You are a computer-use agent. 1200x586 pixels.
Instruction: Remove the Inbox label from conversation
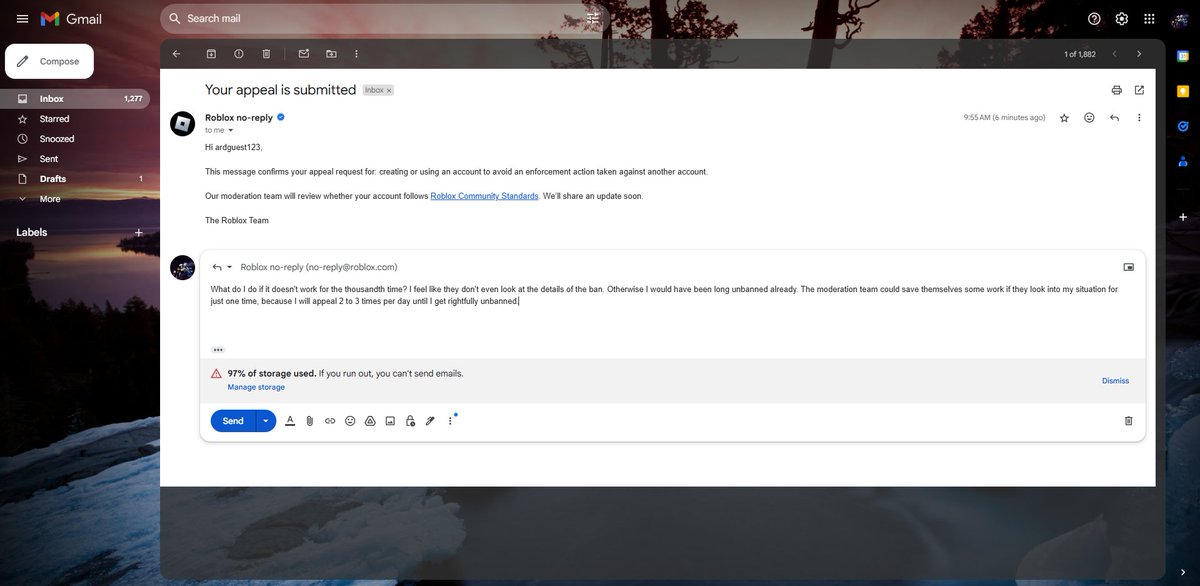click(x=390, y=90)
